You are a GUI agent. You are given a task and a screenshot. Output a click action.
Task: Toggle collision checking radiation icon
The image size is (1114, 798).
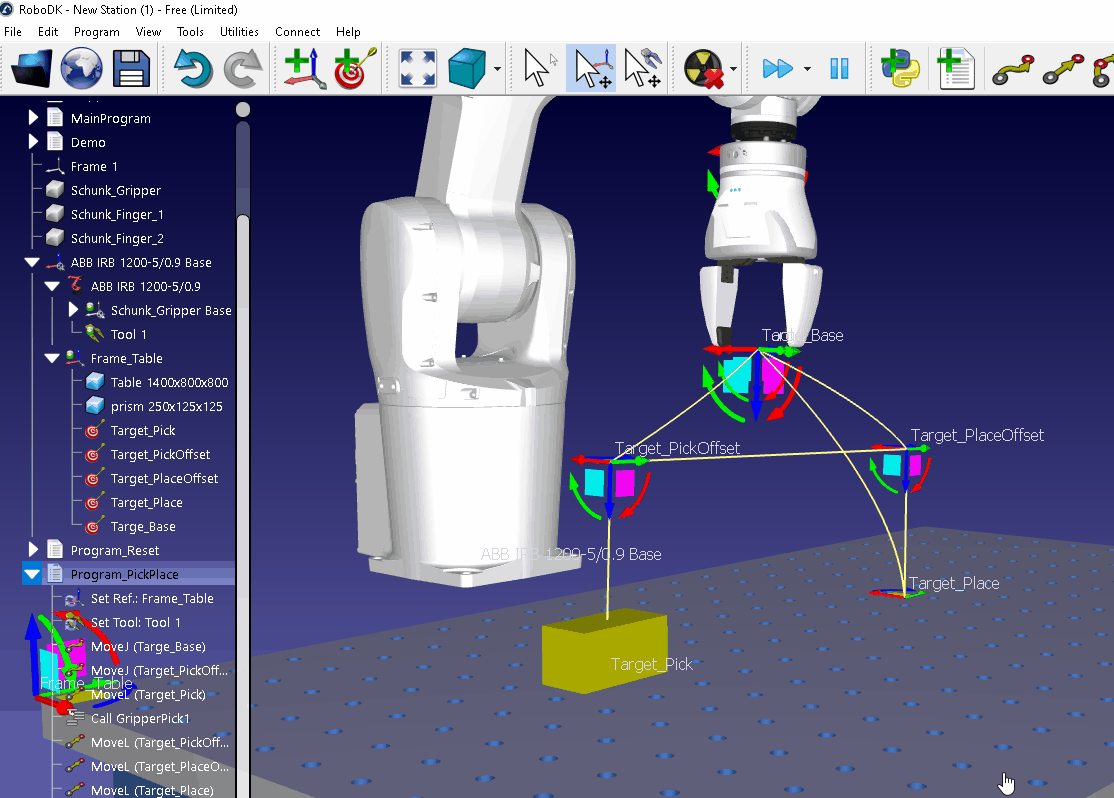703,68
